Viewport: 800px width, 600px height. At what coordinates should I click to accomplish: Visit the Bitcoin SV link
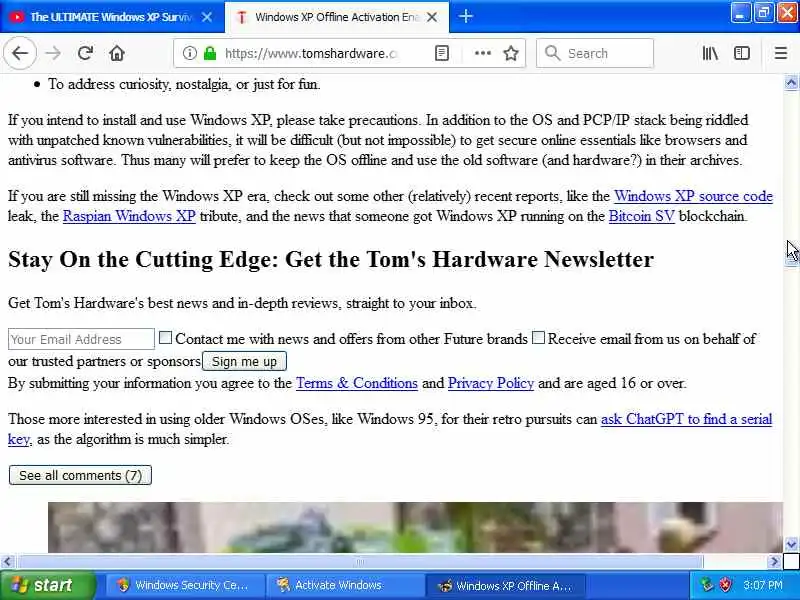[641, 216]
